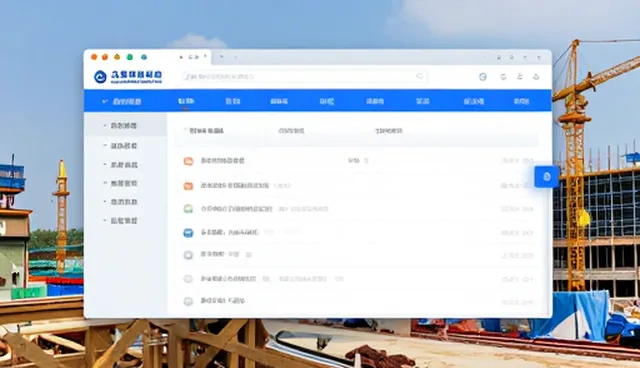Click the blue clock-style icon in header
Image resolution: width=640 pixels, height=368 pixels.
point(482,76)
